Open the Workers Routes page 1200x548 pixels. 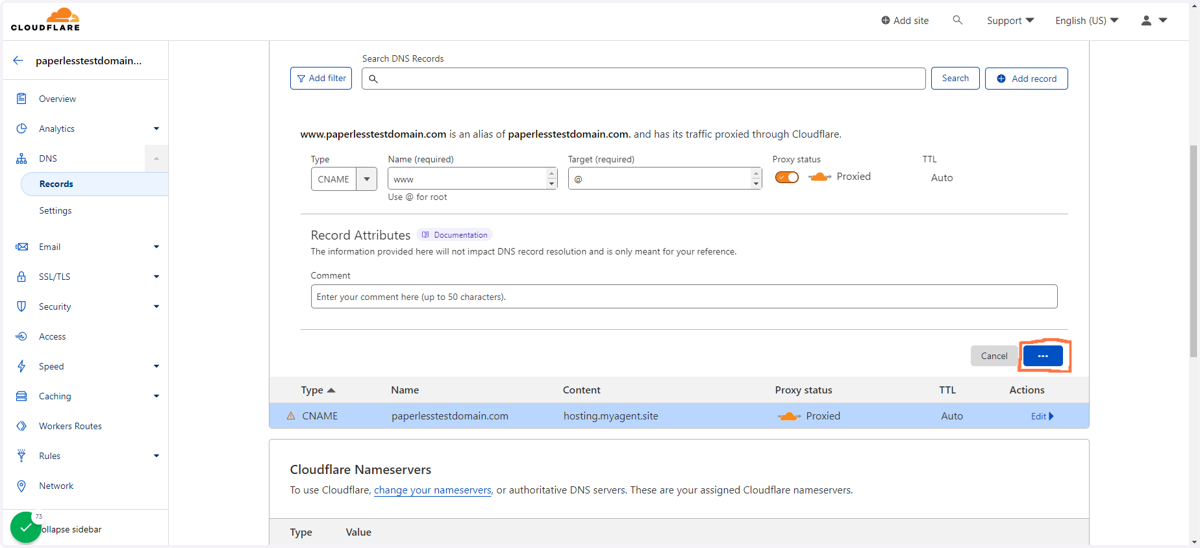pos(70,426)
